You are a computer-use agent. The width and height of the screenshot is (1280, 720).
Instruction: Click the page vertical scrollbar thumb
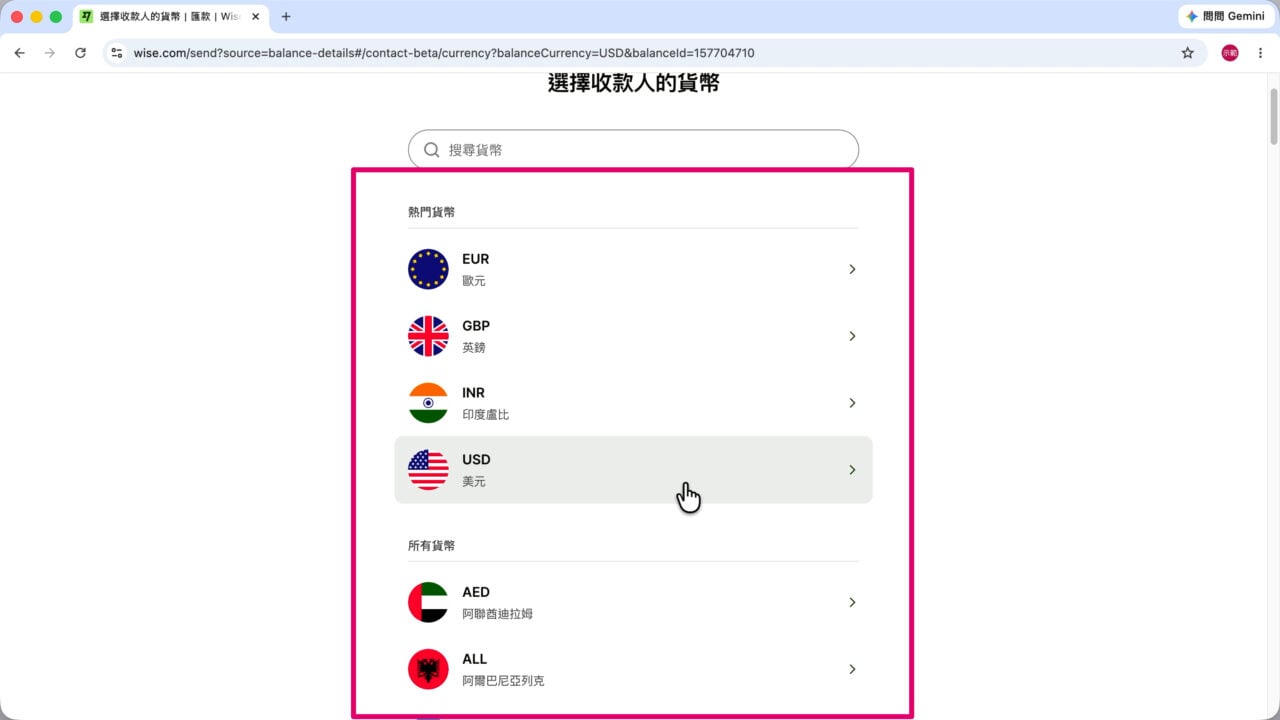tap(1274, 117)
